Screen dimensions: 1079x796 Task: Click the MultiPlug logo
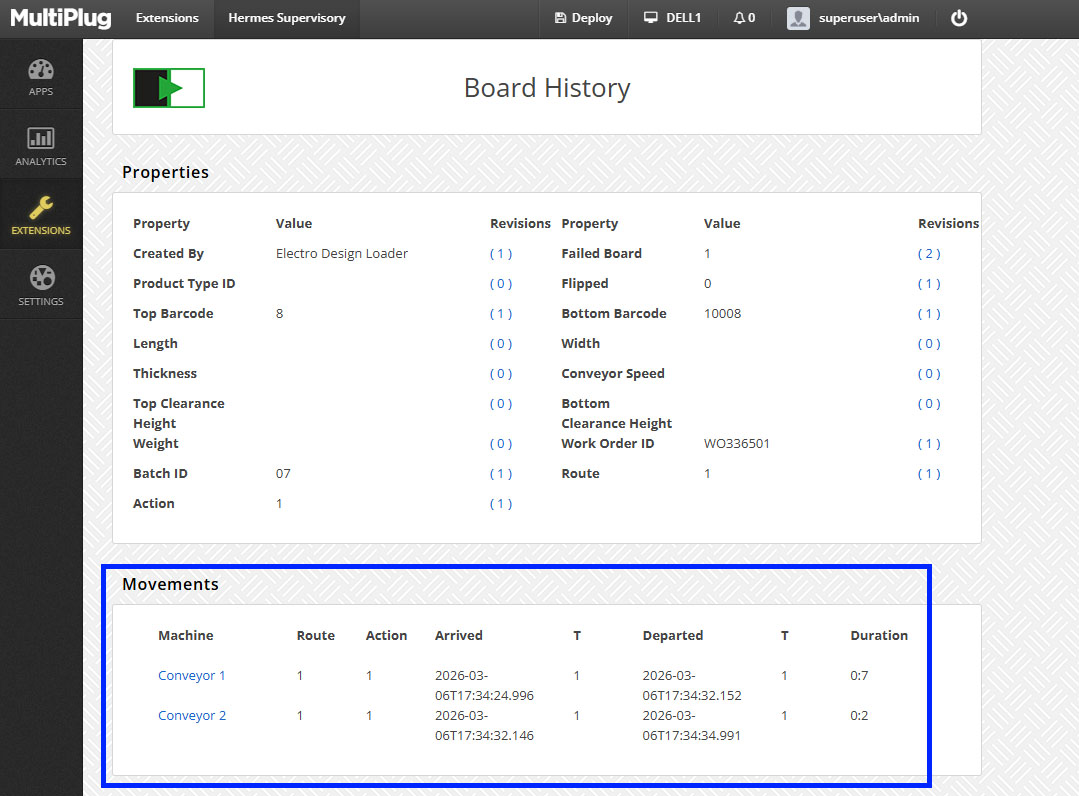click(61, 18)
